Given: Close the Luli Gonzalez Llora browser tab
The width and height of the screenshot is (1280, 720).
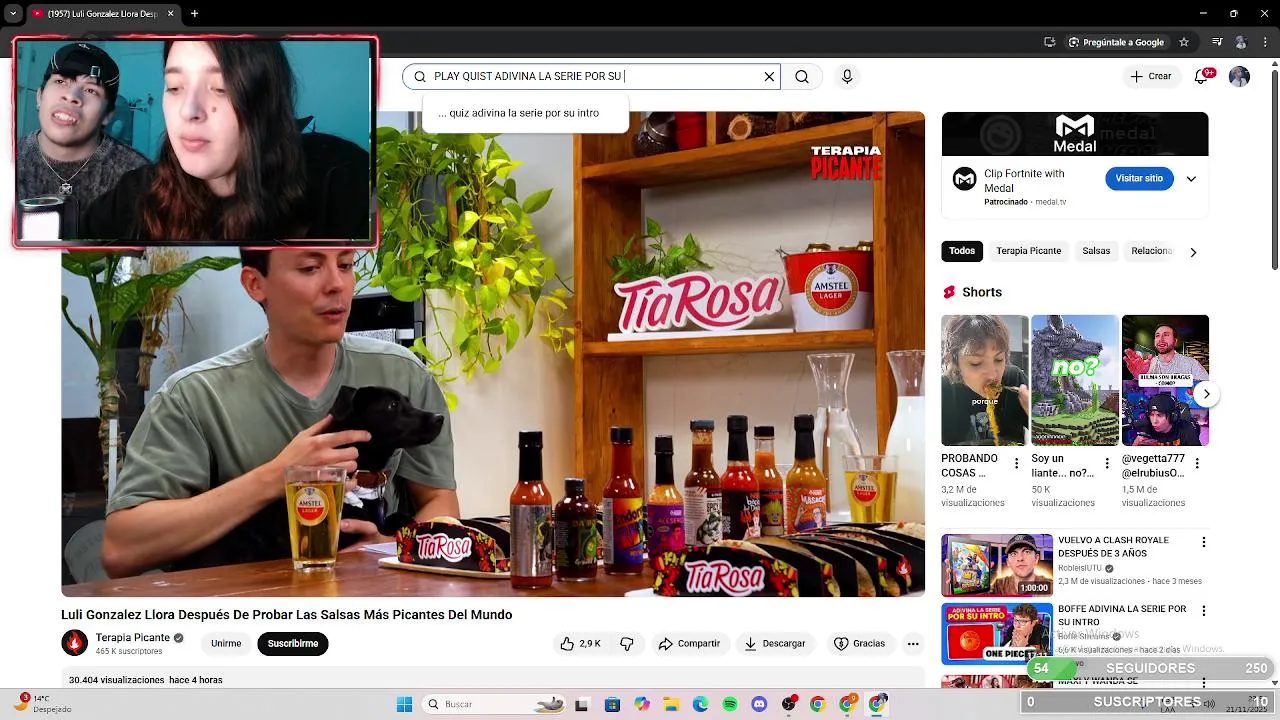Looking at the screenshot, I should coord(170,14).
